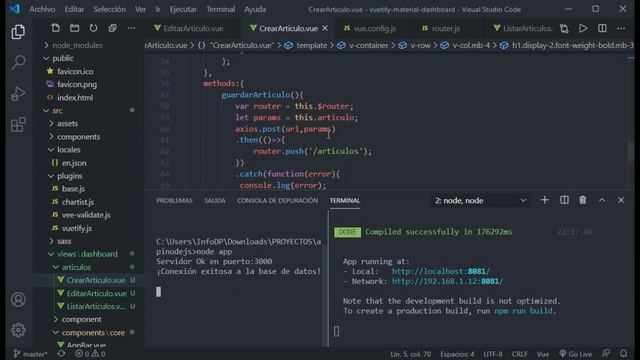The image size is (640, 360).
Task: Click the master git branch indicator
Action: pyautogui.click(x=30, y=354)
